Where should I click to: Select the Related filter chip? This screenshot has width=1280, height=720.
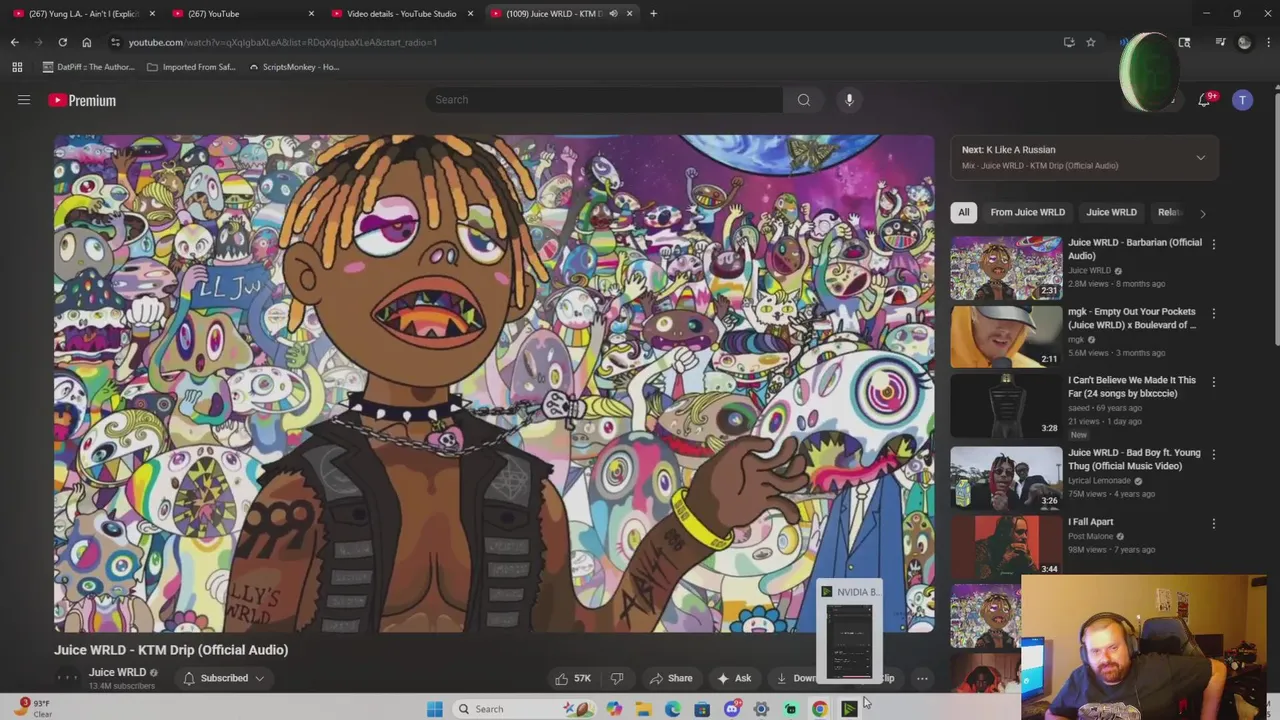click(1168, 212)
